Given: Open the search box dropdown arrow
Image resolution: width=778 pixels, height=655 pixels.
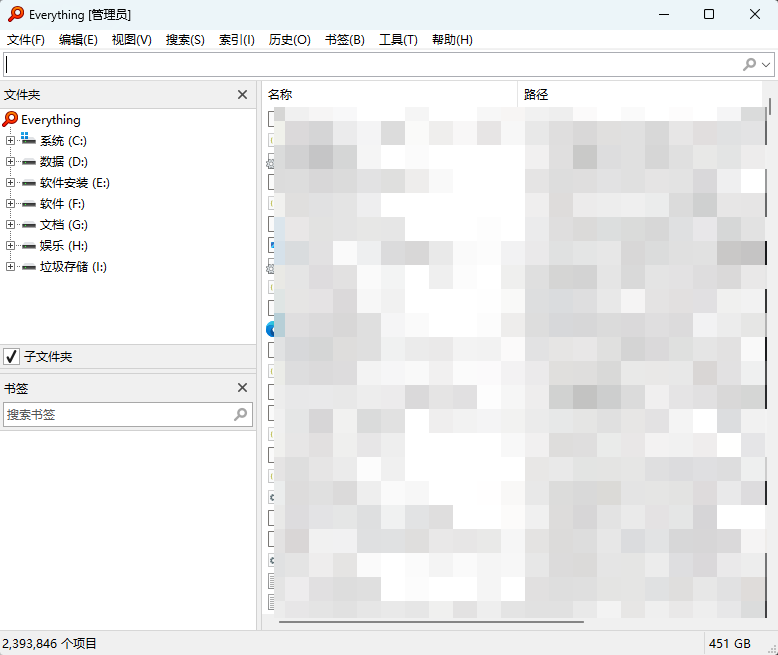Looking at the screenshot, I should [766, 65].
